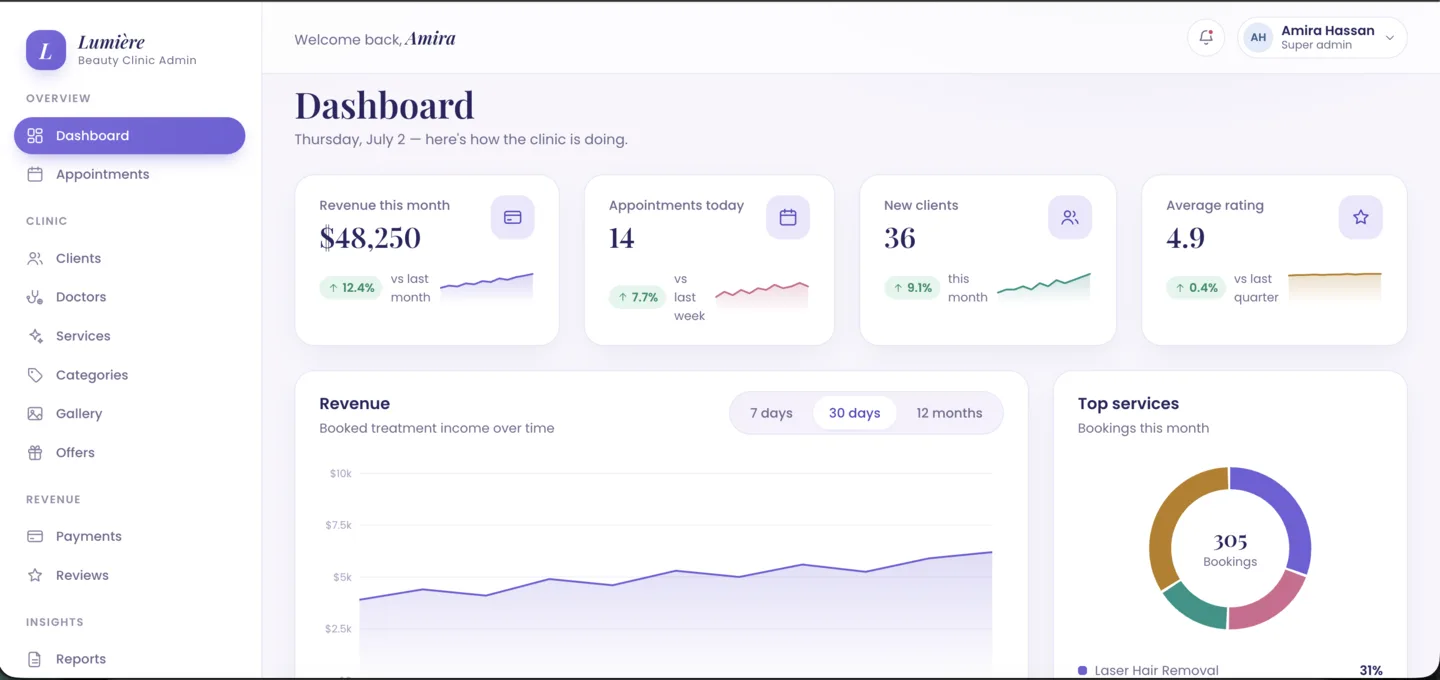Click the Dashboard grid icon in sidebar
Image resolution: width=1440 pixels, height=680 pixels.
click(35, 136)
